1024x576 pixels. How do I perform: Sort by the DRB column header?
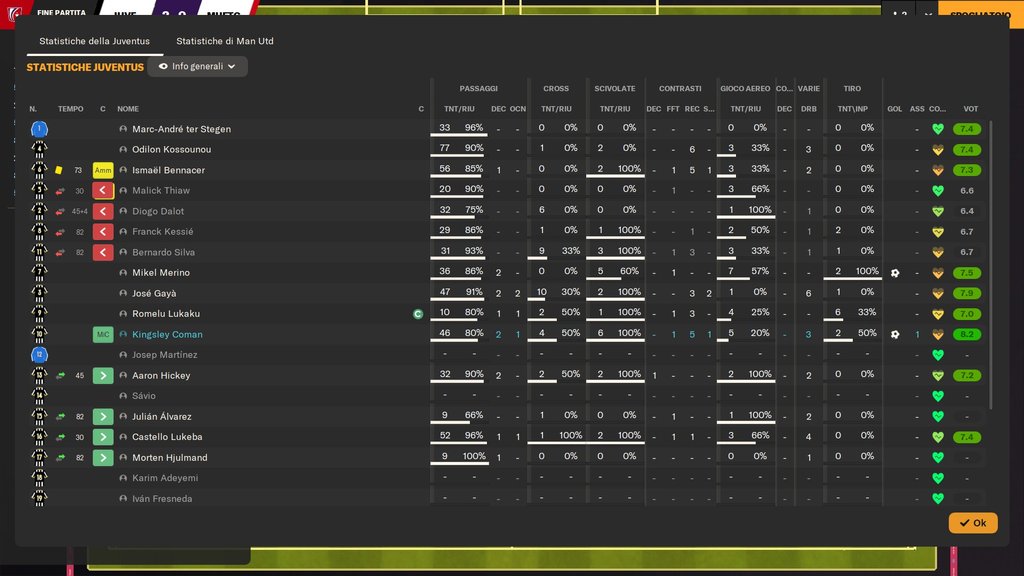808,109
